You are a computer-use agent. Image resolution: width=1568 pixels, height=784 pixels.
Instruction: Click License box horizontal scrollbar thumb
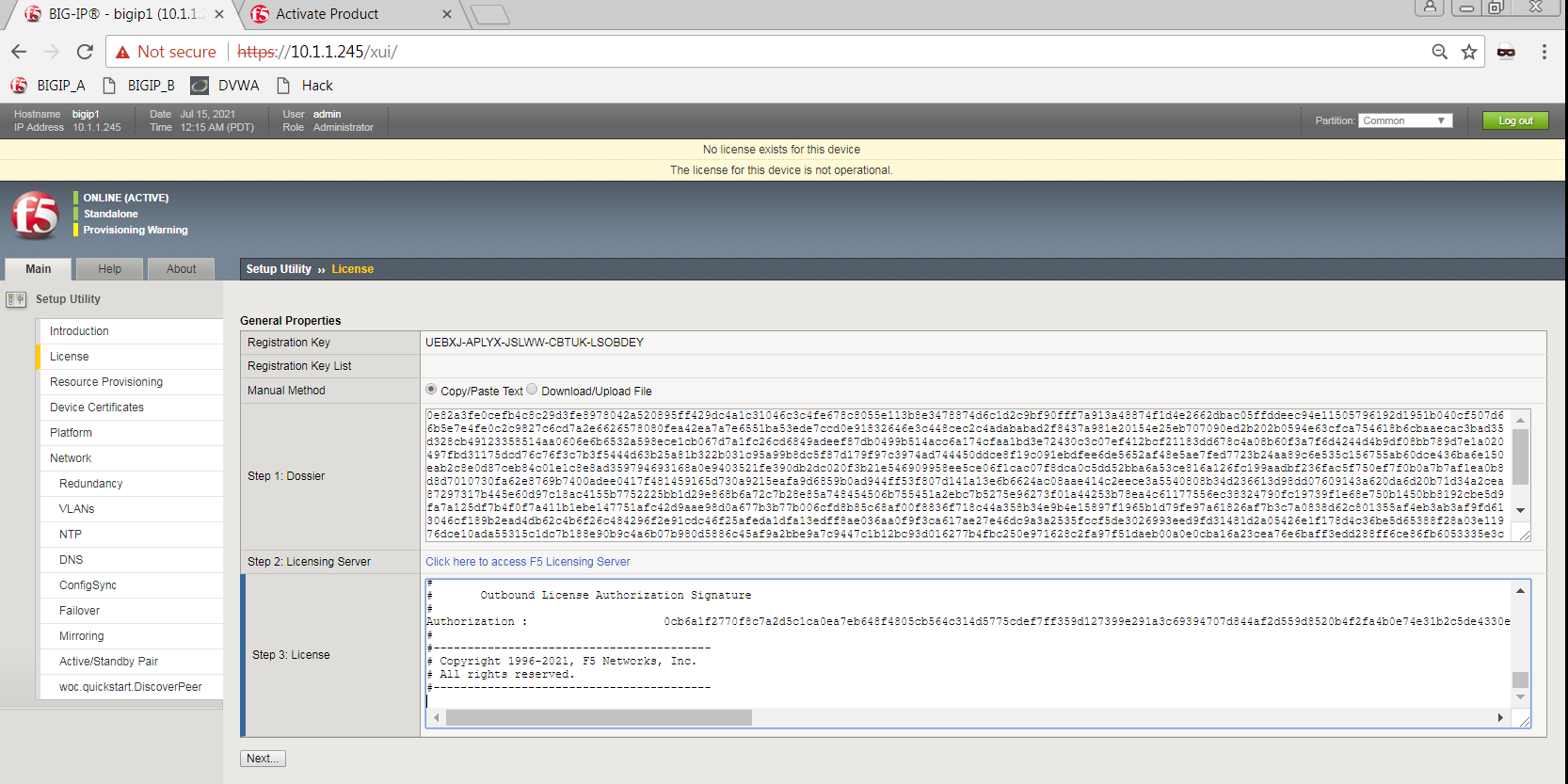point(599,717)
